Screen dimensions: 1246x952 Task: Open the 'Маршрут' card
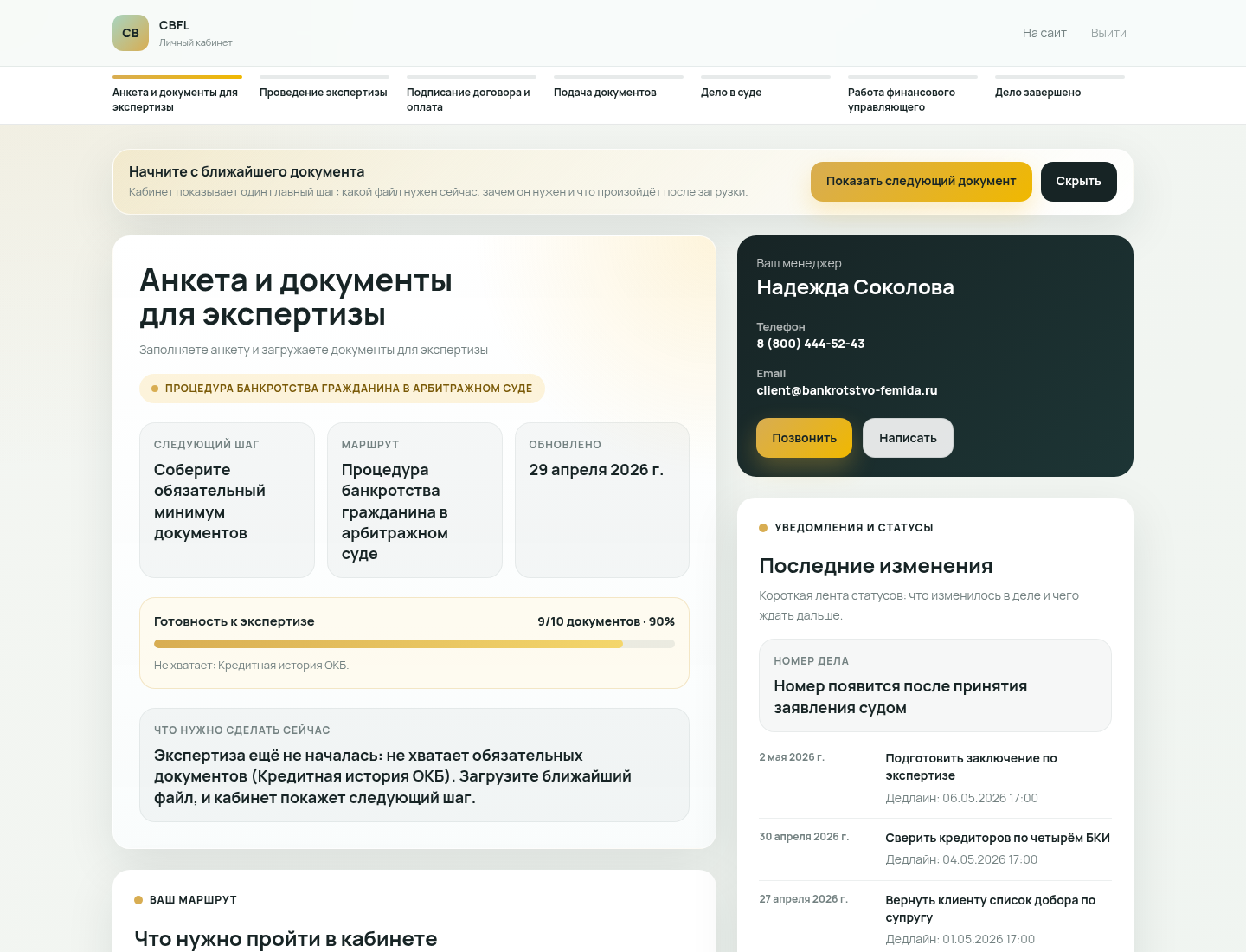(x=414, y=500)
